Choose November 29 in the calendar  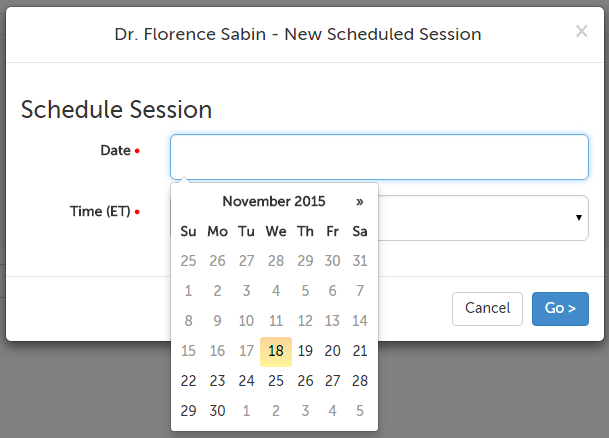[x=188, y=411]
